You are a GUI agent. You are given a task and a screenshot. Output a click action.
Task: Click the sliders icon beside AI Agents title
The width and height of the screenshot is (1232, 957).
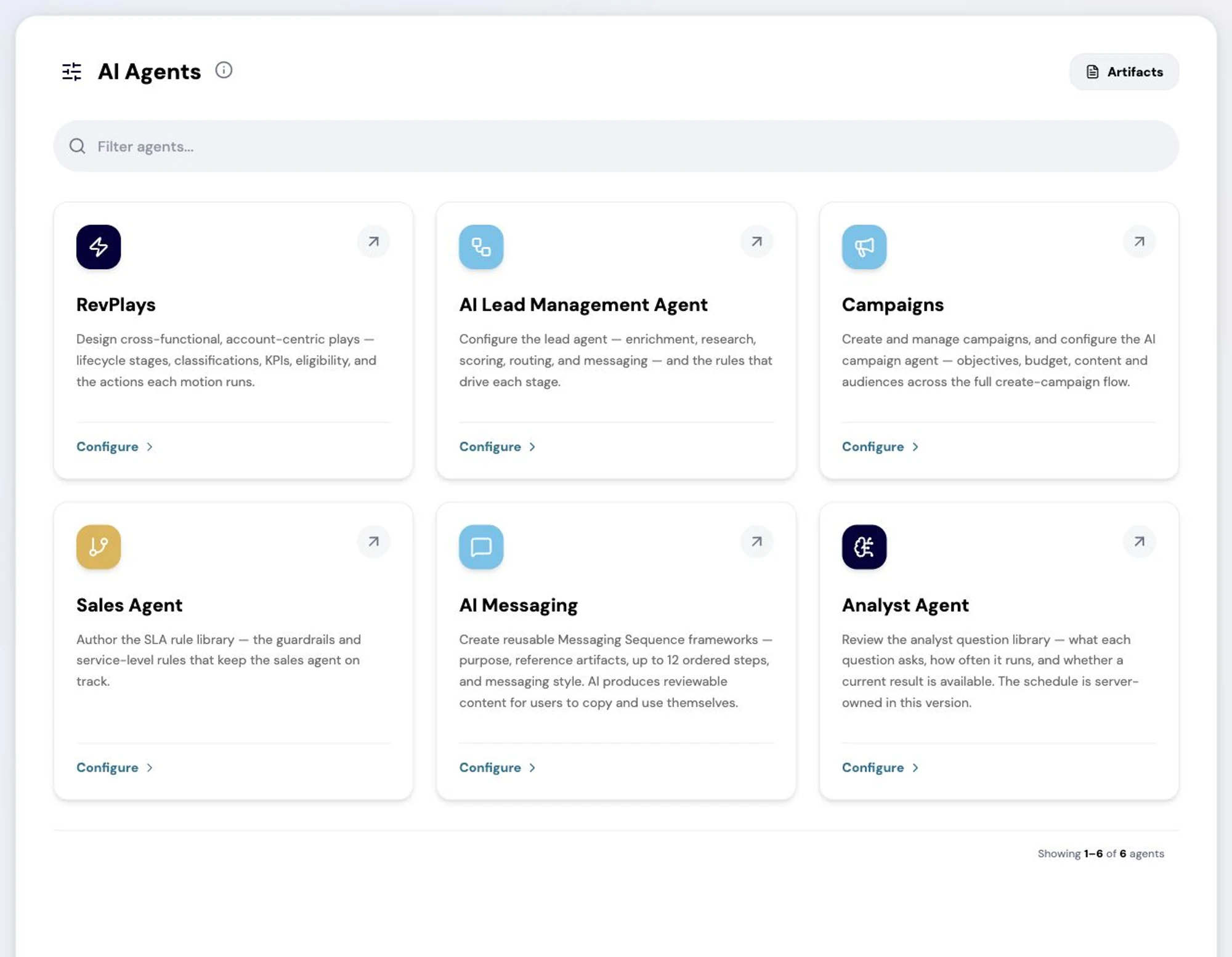pos(71,71)
